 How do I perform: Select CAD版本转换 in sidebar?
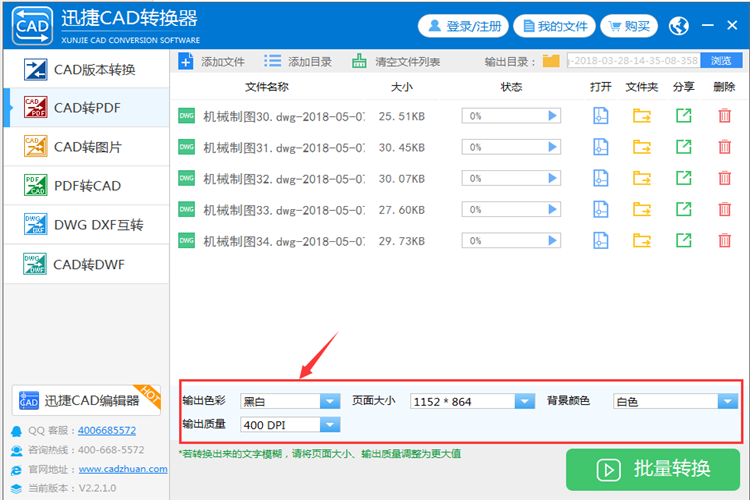tap(87, 69)
